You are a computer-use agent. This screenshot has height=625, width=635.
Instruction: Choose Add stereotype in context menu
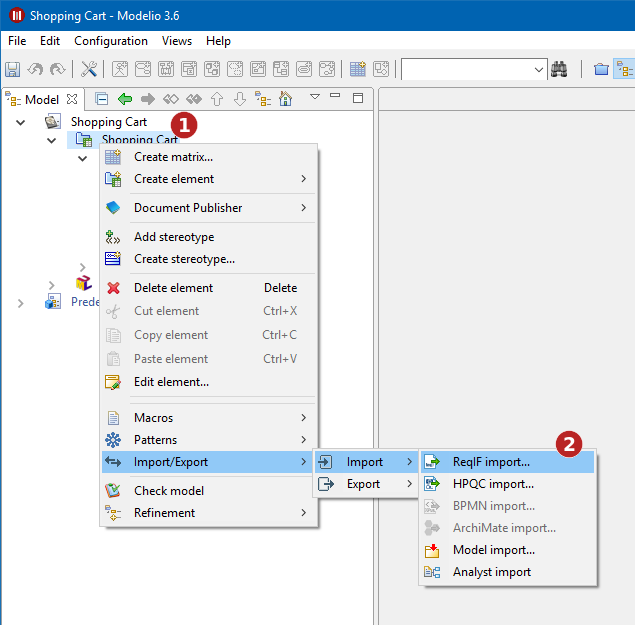point(209,237)
